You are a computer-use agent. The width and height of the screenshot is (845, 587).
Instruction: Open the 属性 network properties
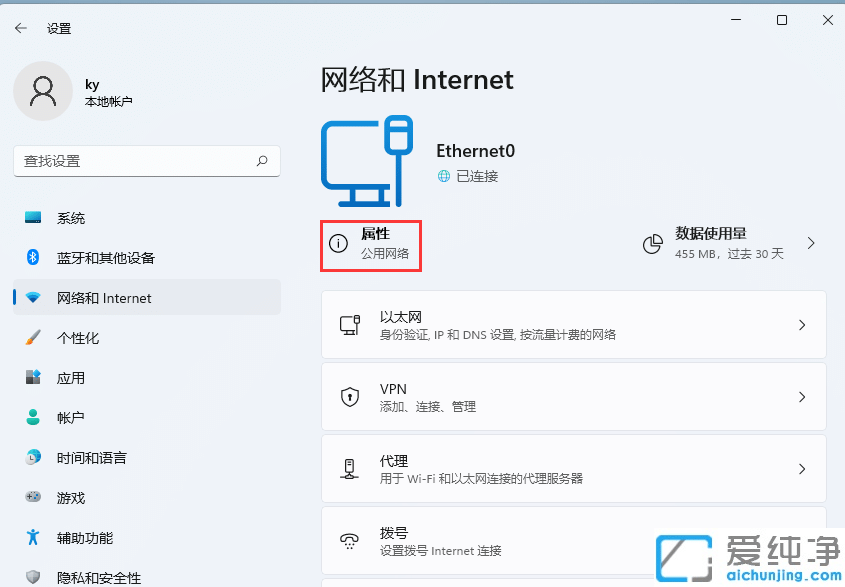pyautogui.click(x=370, y=243)
